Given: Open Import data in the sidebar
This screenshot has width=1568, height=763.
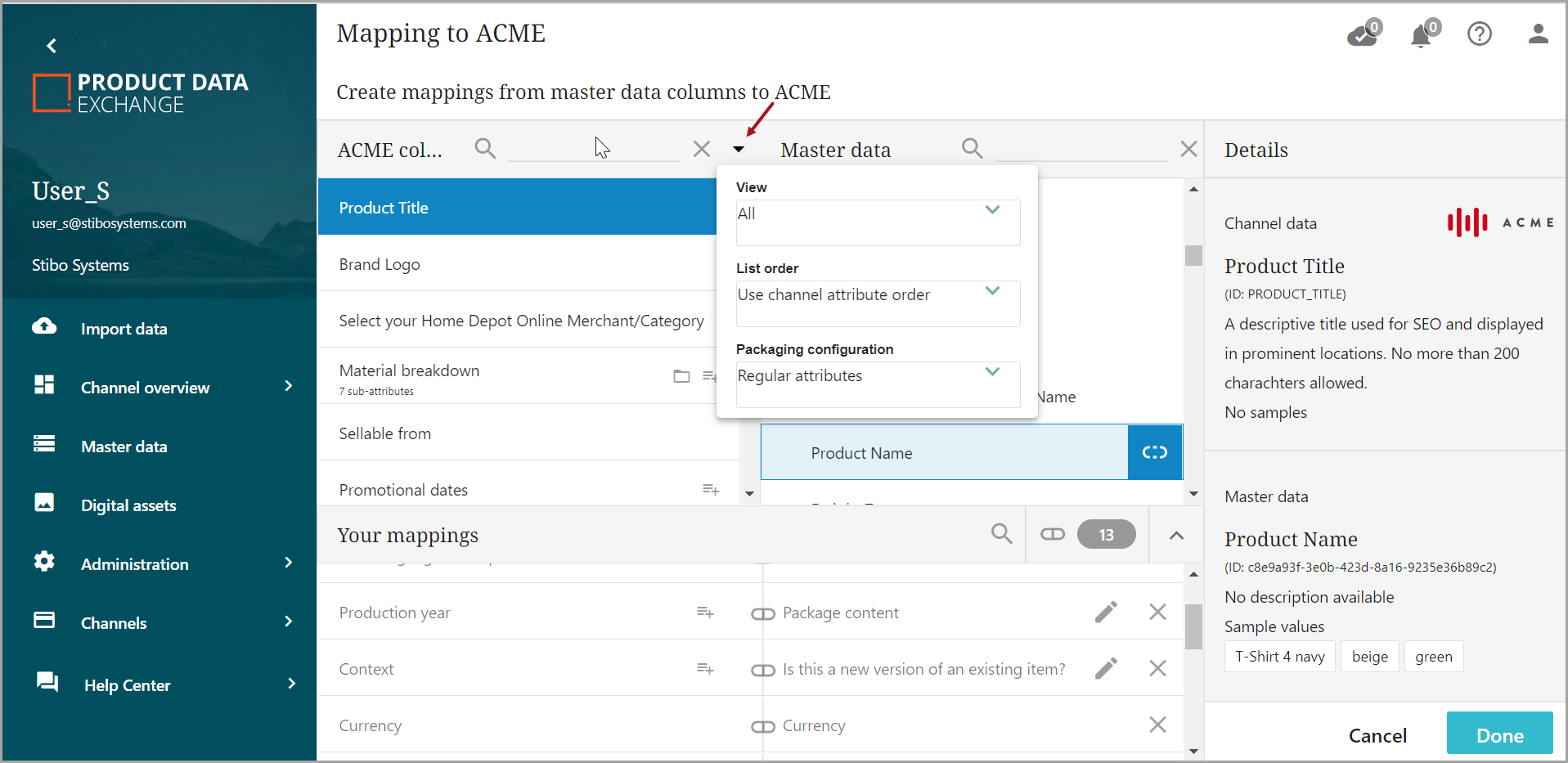Looking at the screenshot, I should tap(124, 329).
